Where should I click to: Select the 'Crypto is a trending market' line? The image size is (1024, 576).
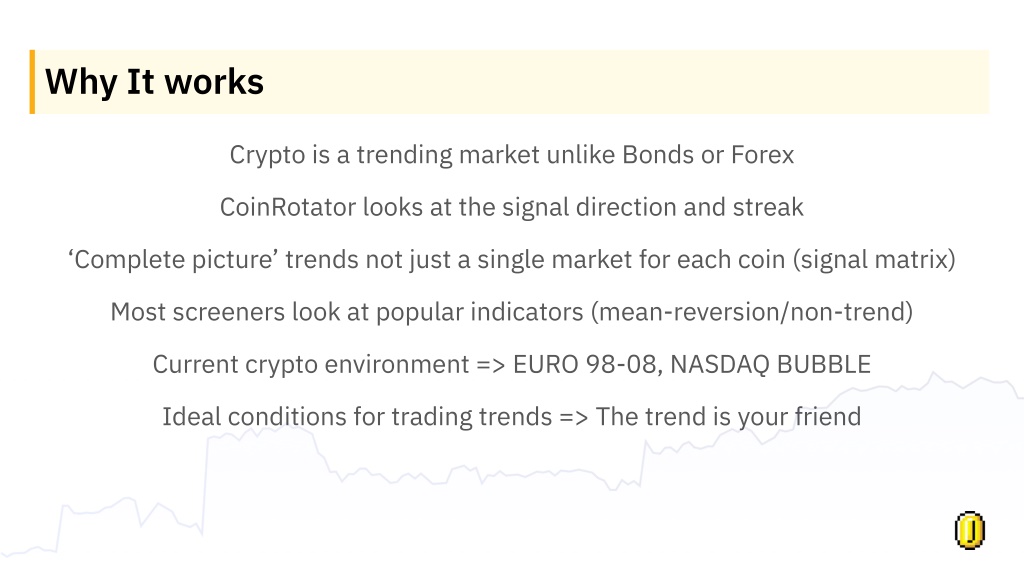(x=511, y=155)
